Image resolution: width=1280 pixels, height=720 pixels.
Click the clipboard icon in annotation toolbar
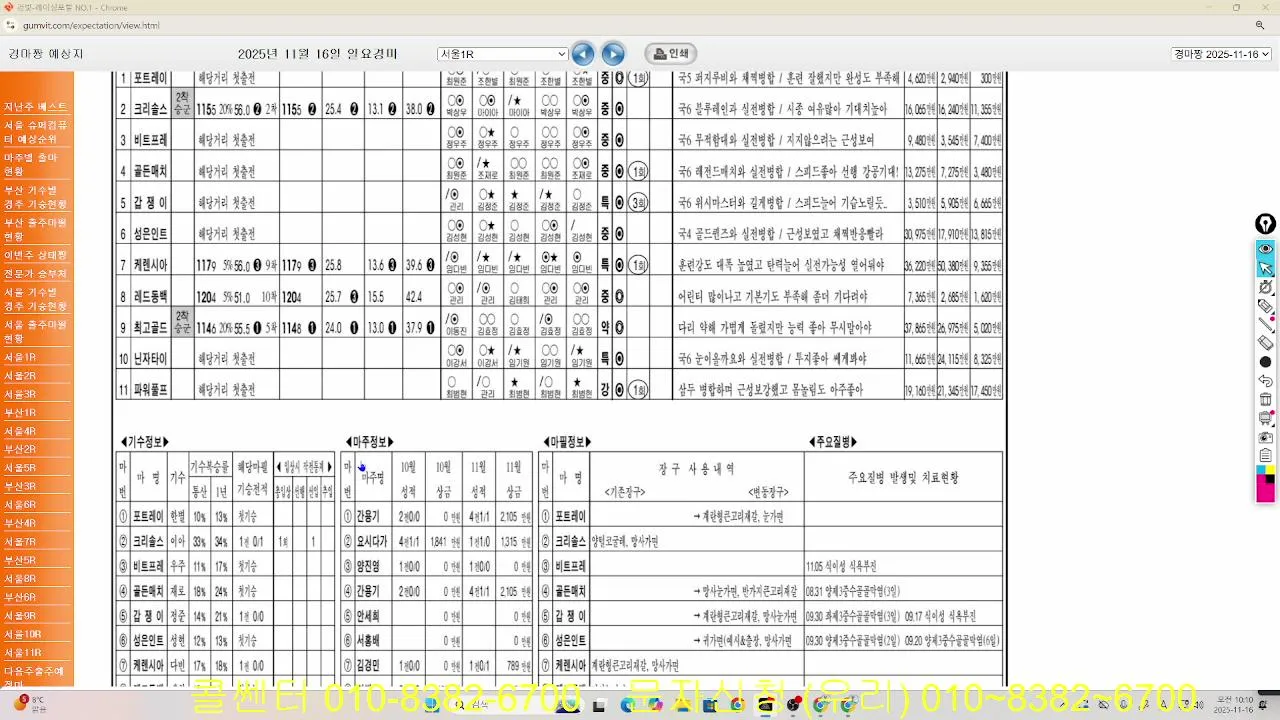(x=1265, y=455)
